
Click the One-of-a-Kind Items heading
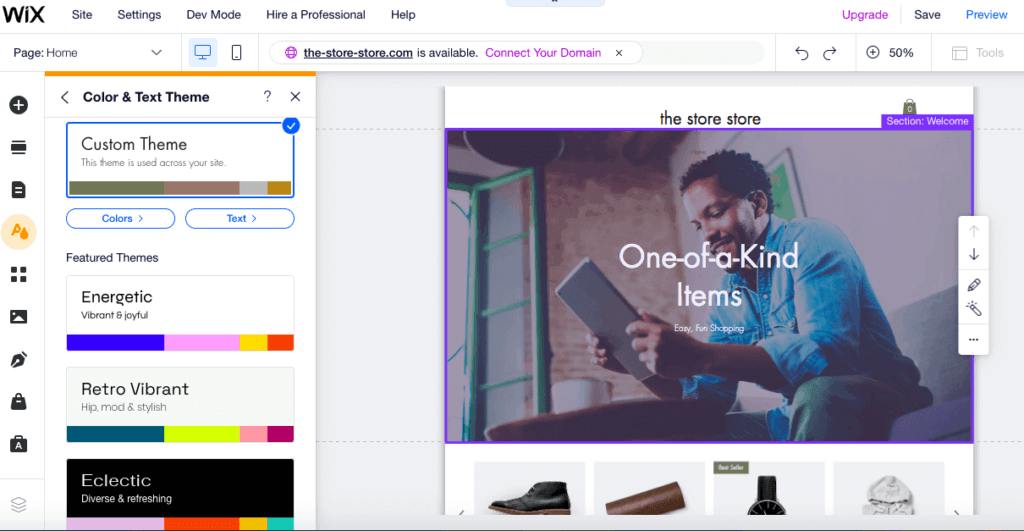coord(709,276)
